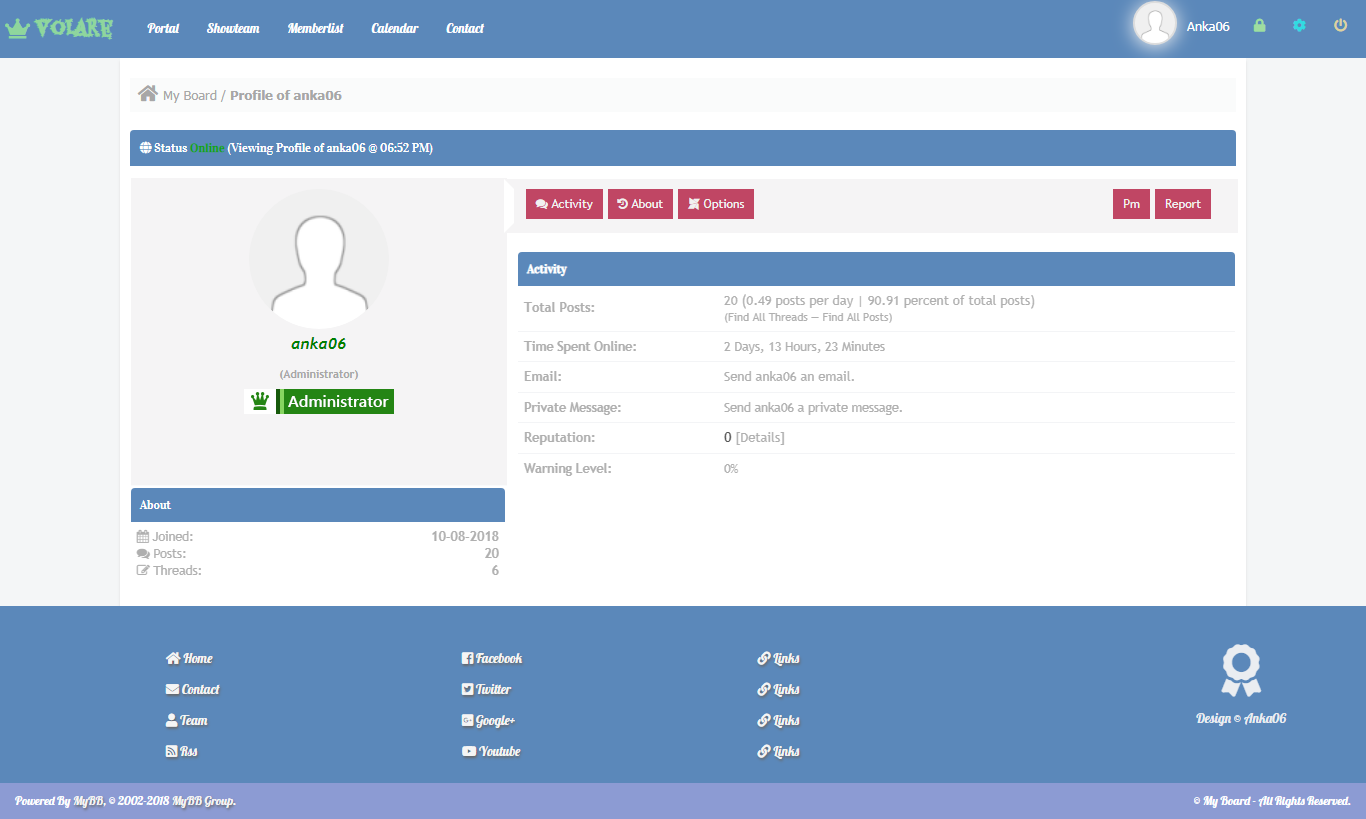The image size is (1366, 819).
Task: Click the Volare crown logo
Action: 59,28
